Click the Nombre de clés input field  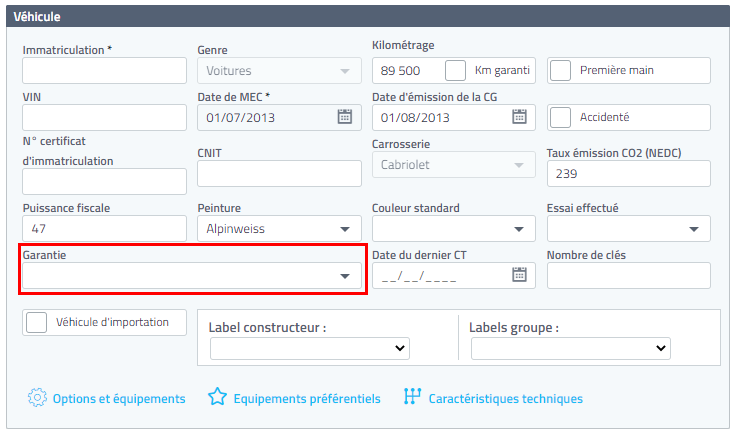tap(628, 275)
